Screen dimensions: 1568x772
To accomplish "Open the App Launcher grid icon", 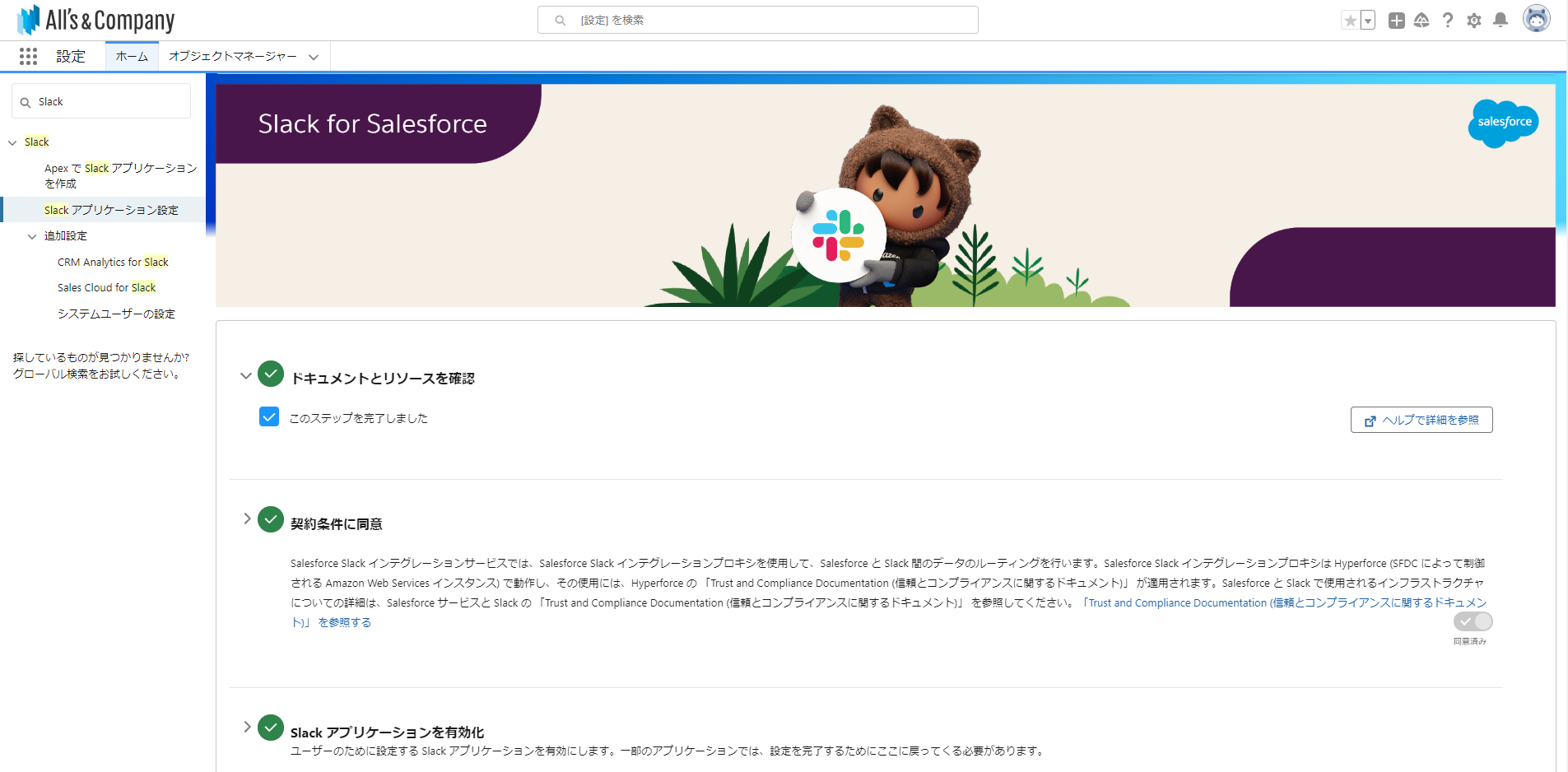I will (x=28, y=56).
